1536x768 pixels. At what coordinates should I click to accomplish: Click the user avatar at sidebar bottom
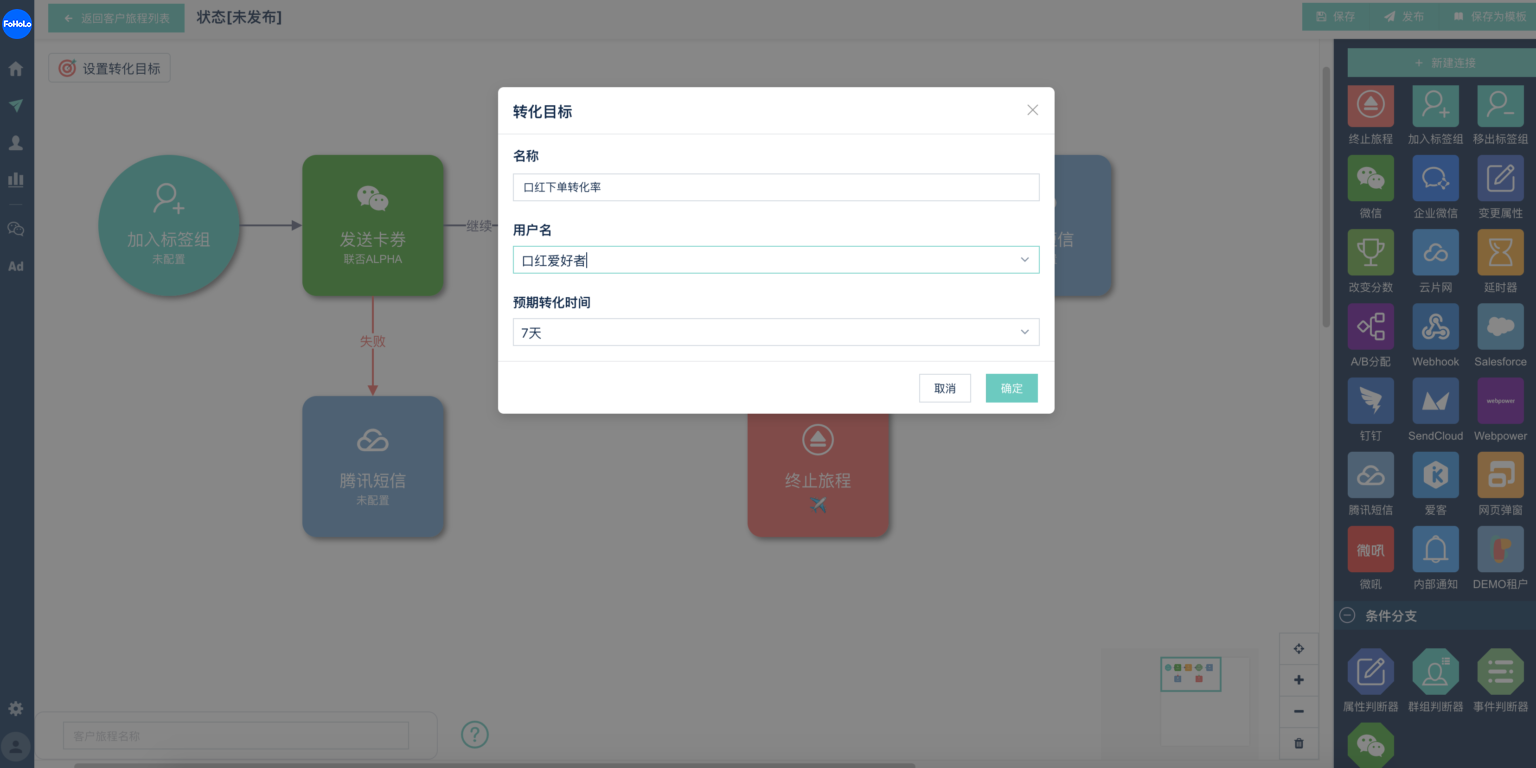(16, 746)
